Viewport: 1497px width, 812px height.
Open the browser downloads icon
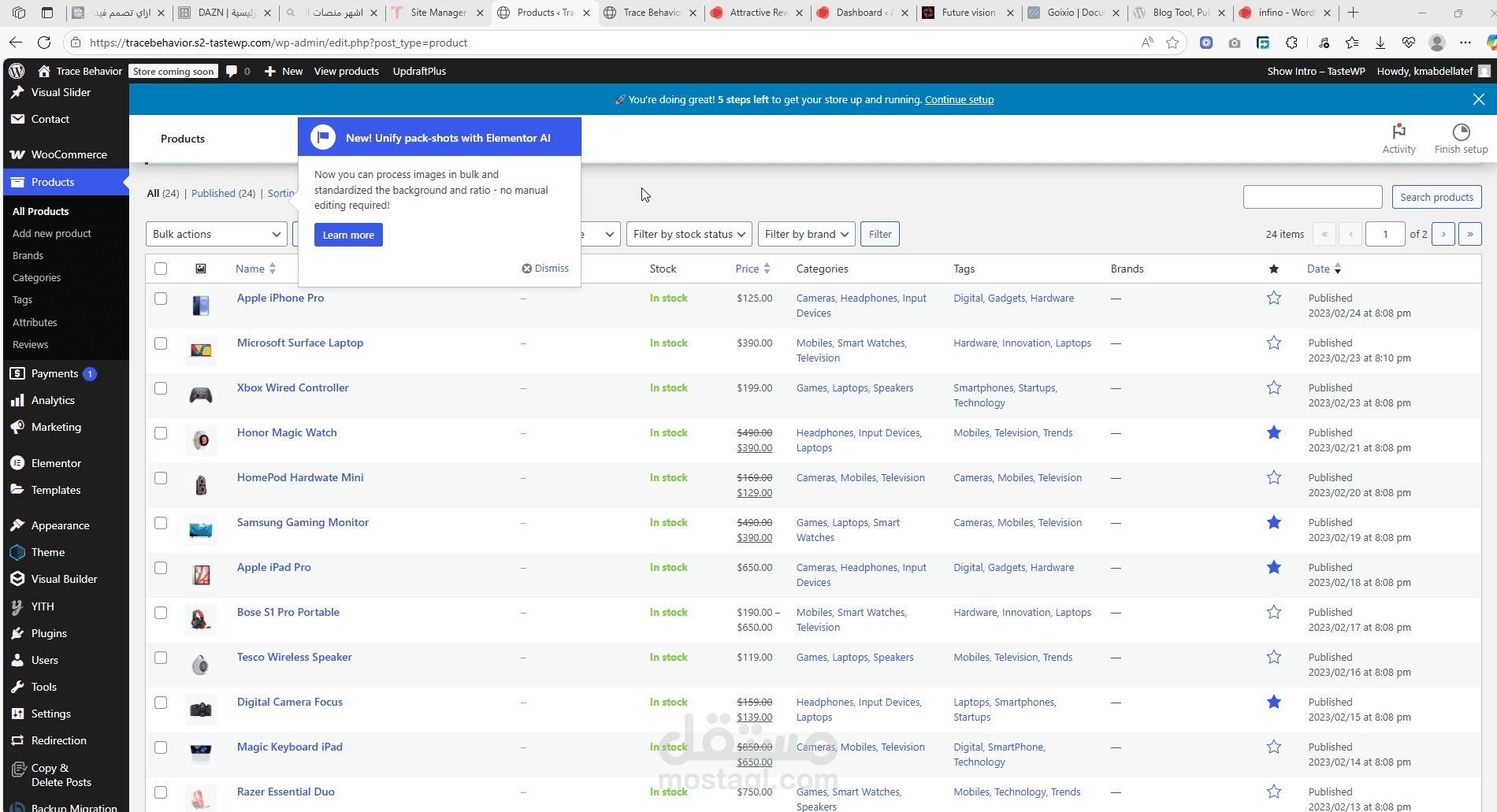point(1380,43)
